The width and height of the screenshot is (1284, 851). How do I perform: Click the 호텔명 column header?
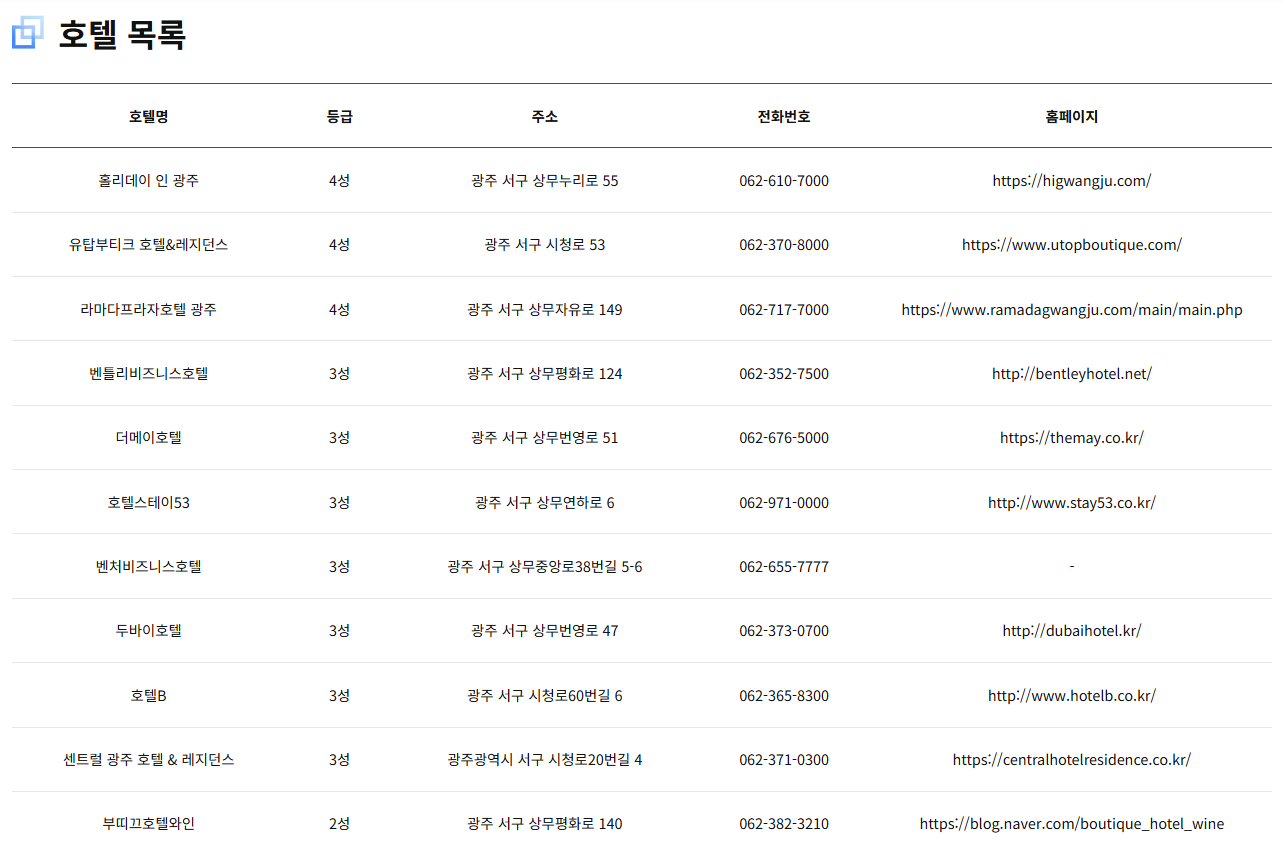coord(148,117)
